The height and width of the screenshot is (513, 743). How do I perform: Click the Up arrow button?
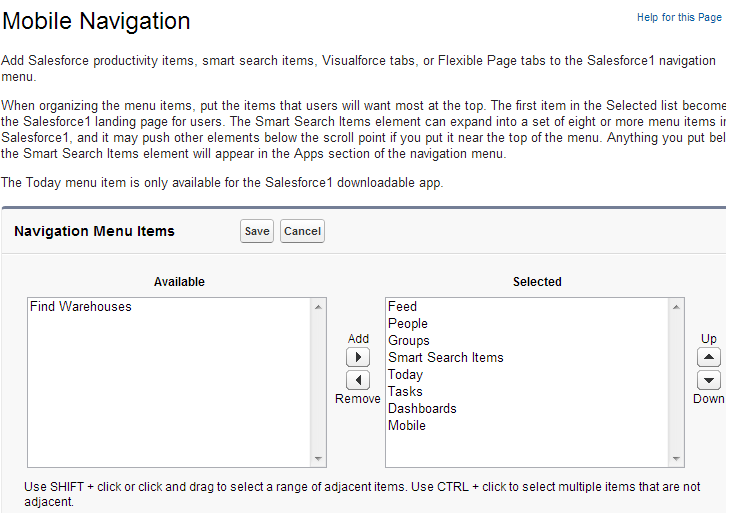pyautogui.click(x=708, y=357)
